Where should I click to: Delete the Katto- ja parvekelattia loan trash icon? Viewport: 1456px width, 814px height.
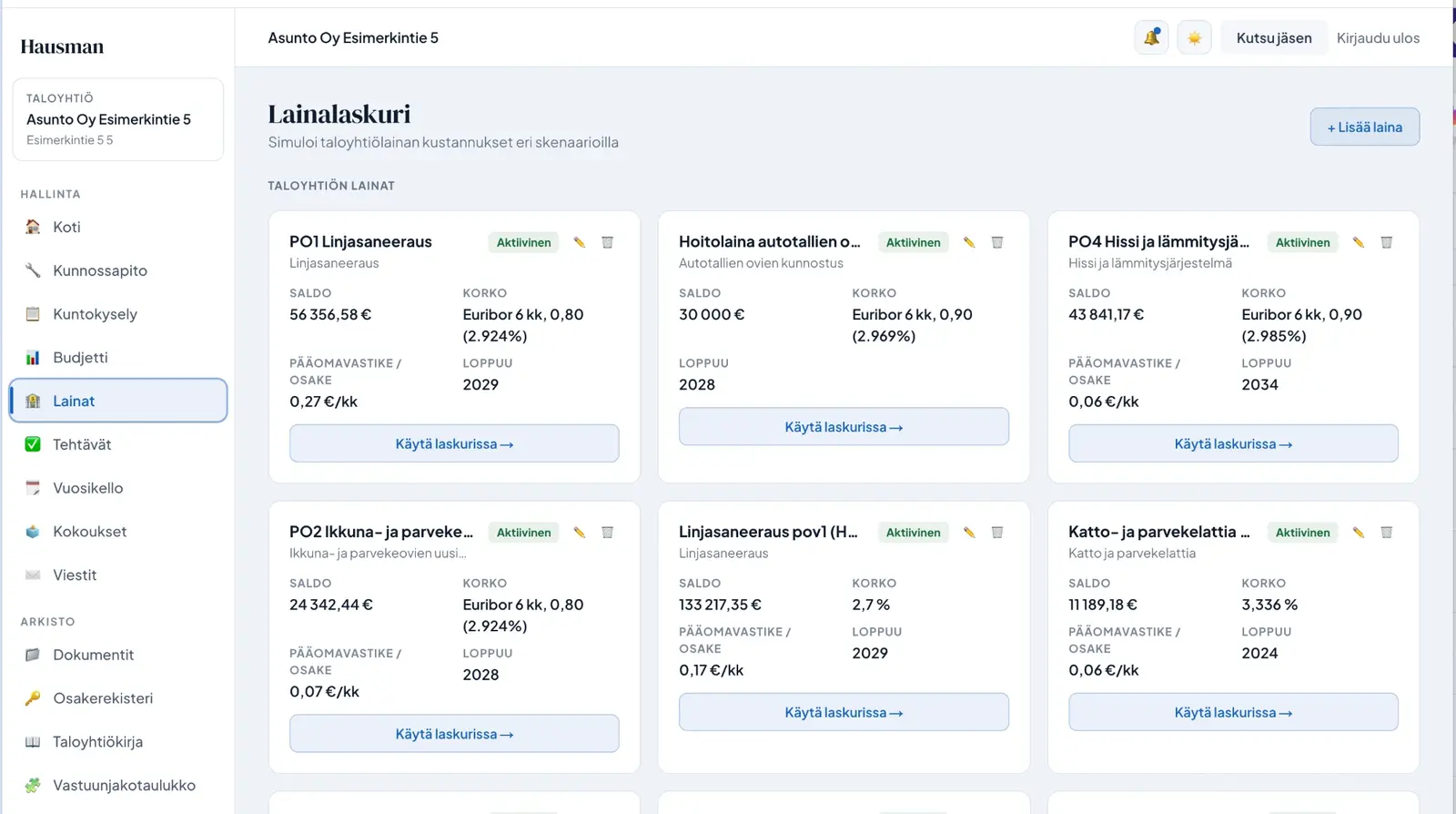1387,533
